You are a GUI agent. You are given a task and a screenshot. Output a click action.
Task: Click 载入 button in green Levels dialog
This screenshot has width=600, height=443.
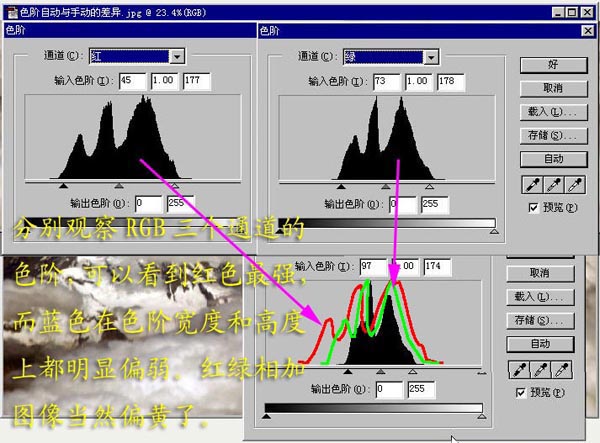click(x=553, y=112)
